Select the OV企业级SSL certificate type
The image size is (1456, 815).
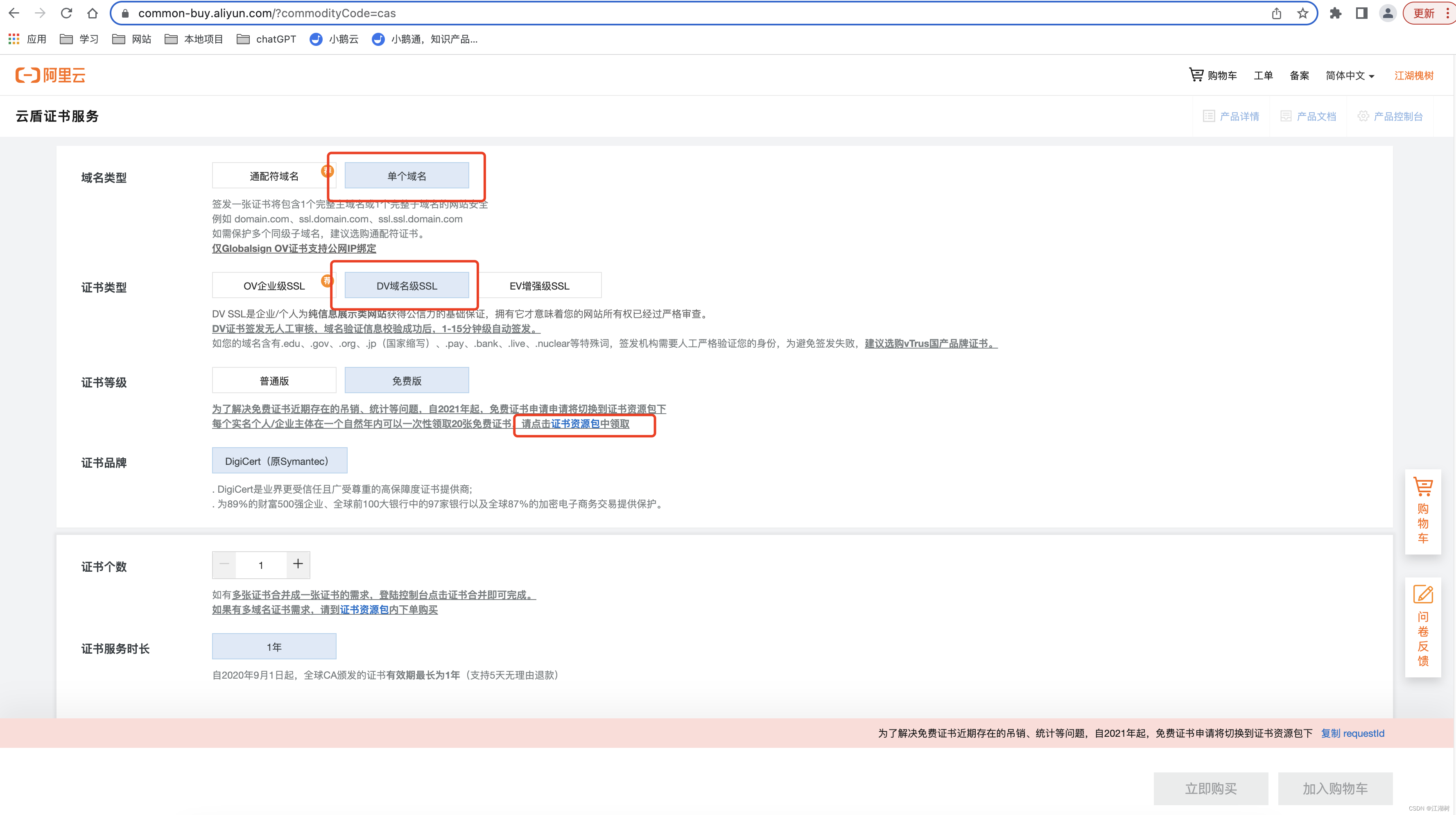pyautogui.click(x=274, y=285)
